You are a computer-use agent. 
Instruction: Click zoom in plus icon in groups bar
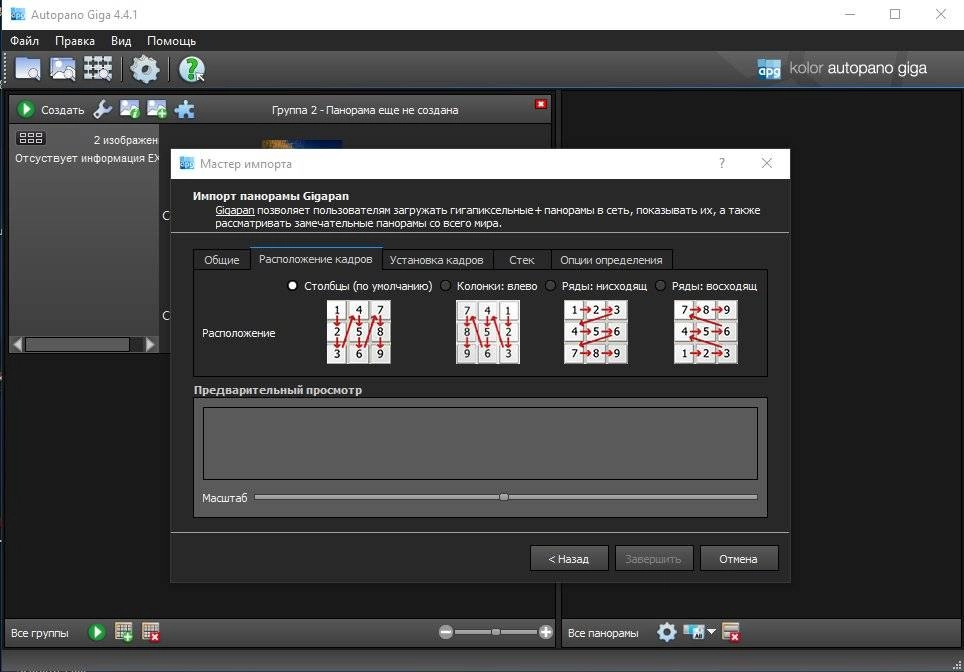[545, 632]
